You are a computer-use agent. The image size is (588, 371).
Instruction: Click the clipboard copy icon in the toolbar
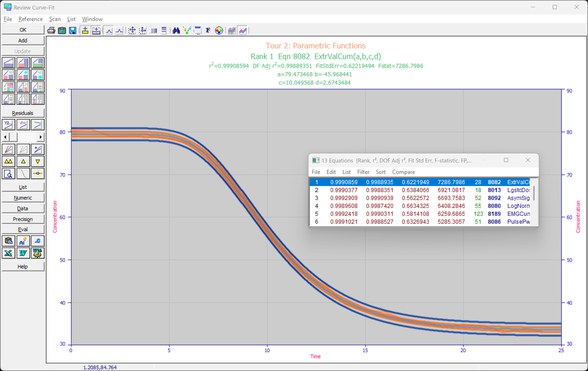[62, 30]
